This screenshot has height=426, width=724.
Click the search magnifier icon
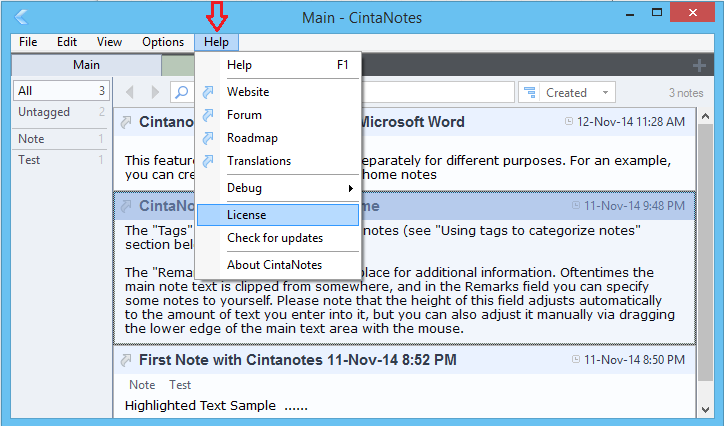[182, 92]
